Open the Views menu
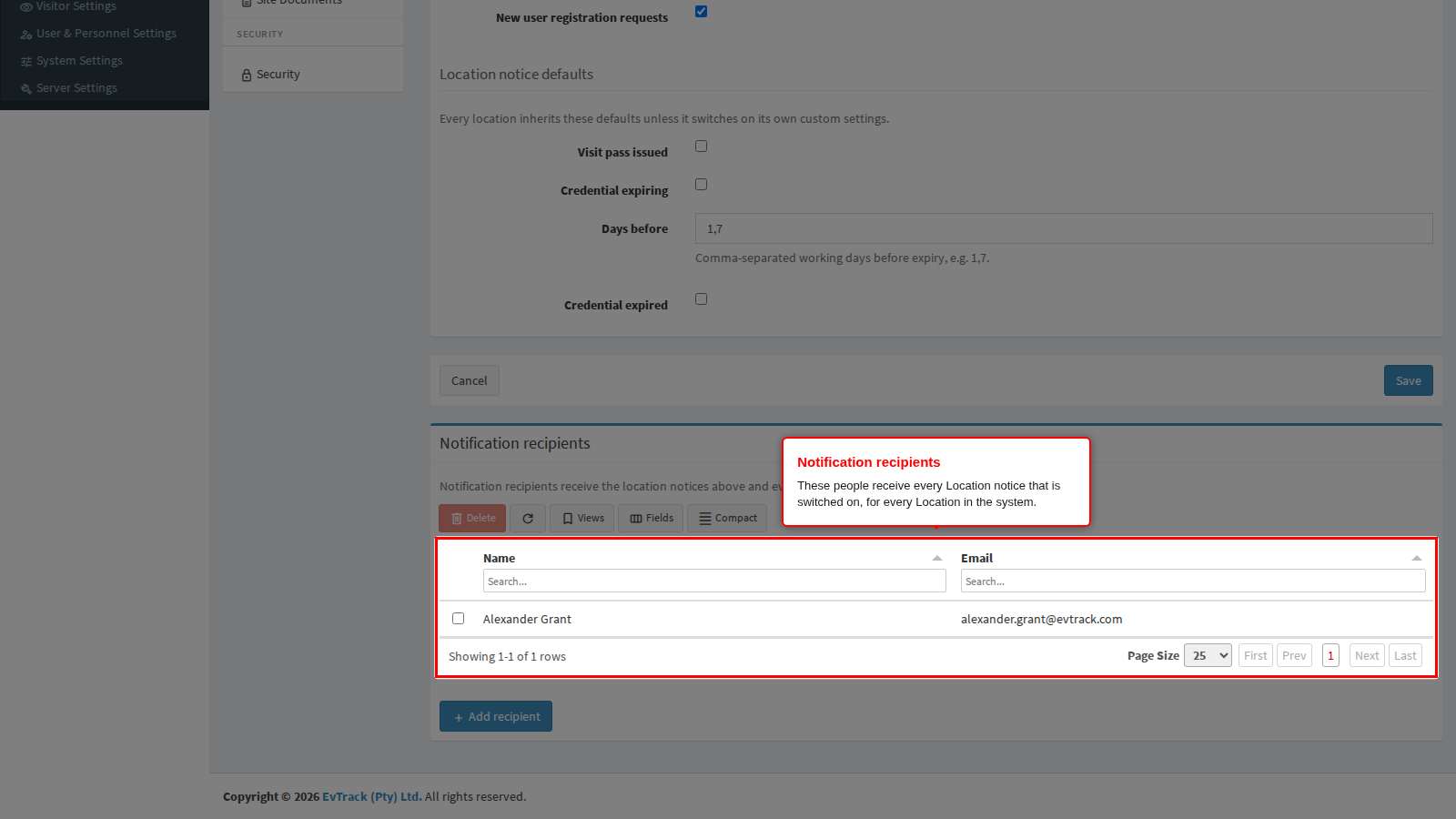Image resolution: width=1456 pixels, height=819 pixels. (x=582, y=518)
